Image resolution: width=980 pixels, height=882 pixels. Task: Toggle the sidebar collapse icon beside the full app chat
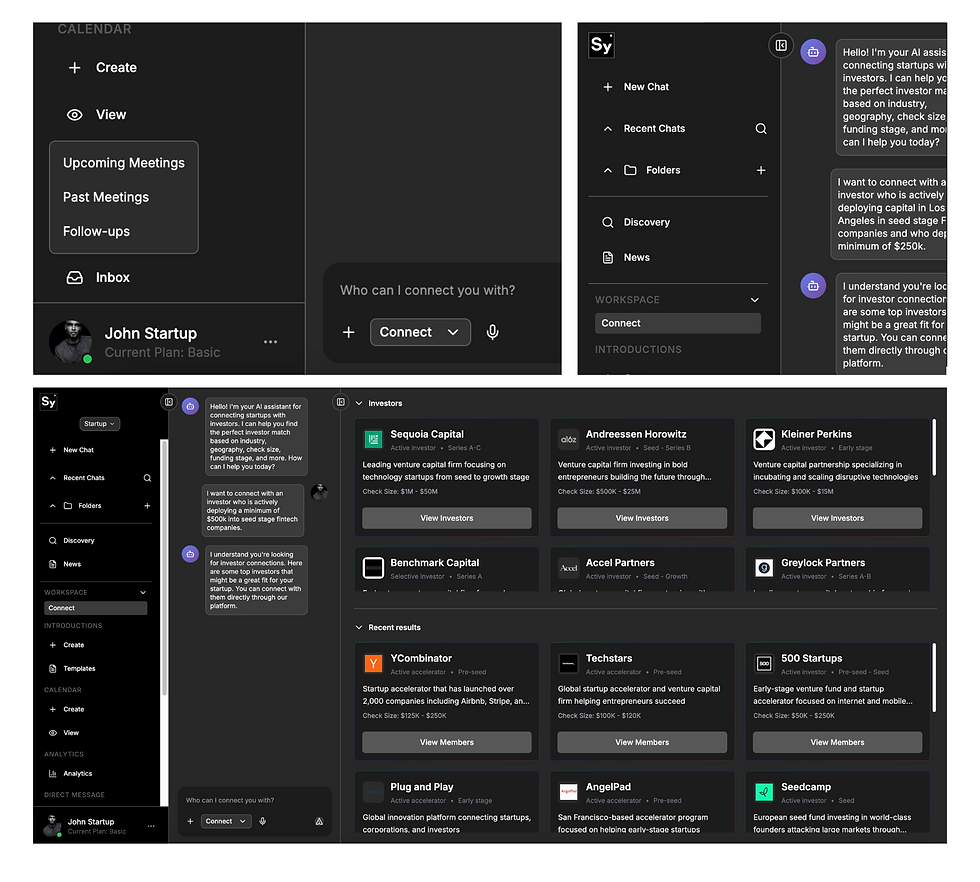pyautogui.click(x=169, y=403)
